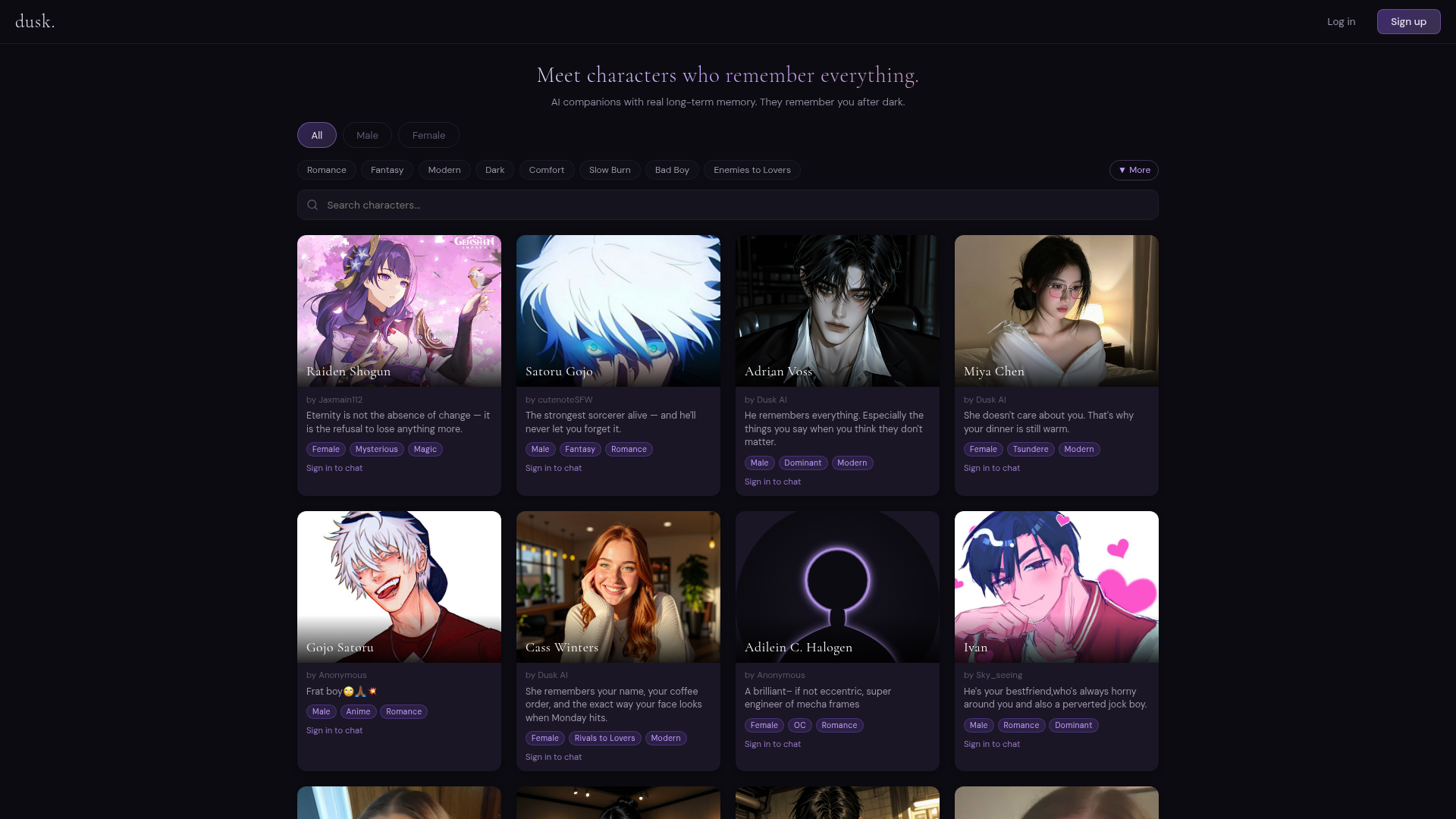Click author name Sky_seeing
Screen dimensions: 1456x819
point(999,675)
